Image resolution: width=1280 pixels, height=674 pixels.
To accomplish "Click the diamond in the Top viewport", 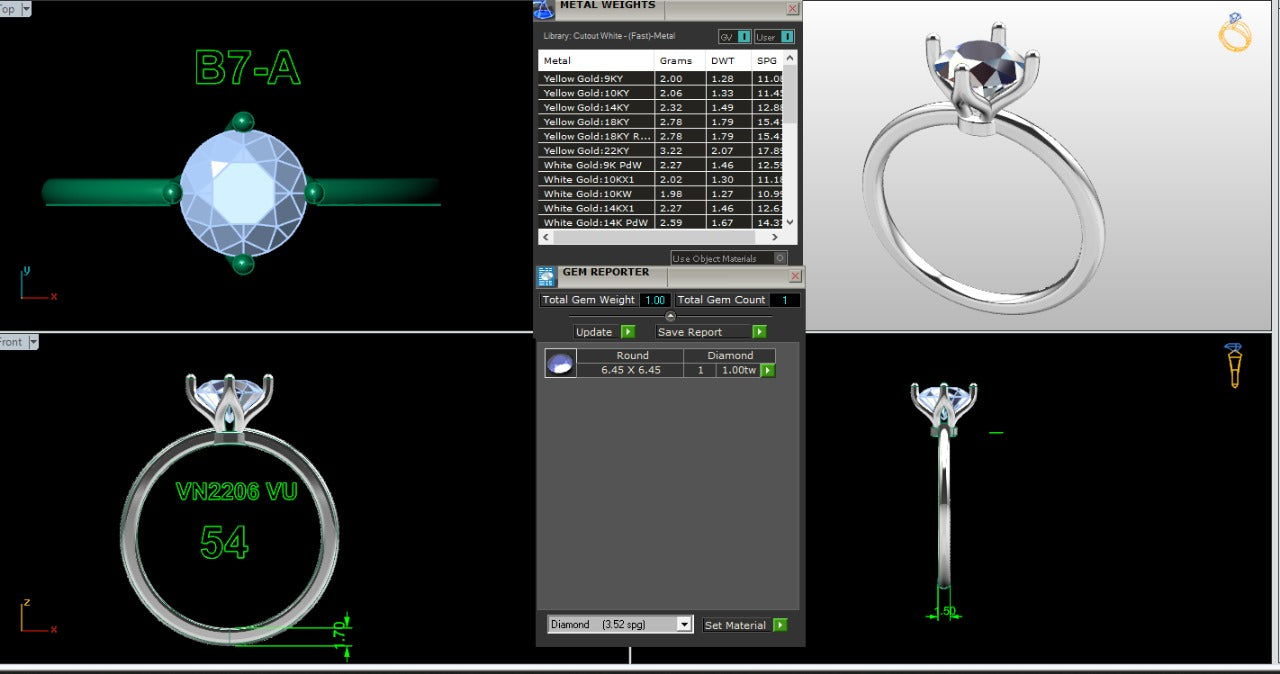I will pyautogui.click(x=242, y=191).
